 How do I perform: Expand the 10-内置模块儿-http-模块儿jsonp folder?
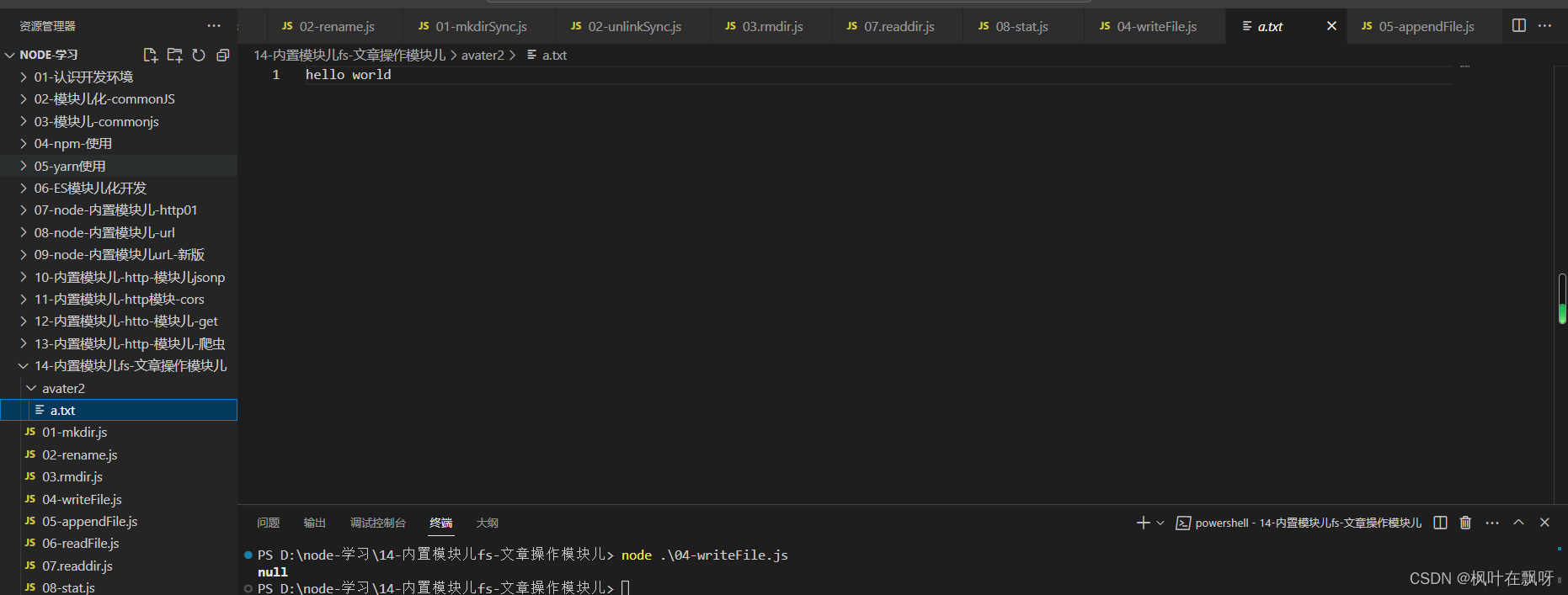(x=119, y=277)
